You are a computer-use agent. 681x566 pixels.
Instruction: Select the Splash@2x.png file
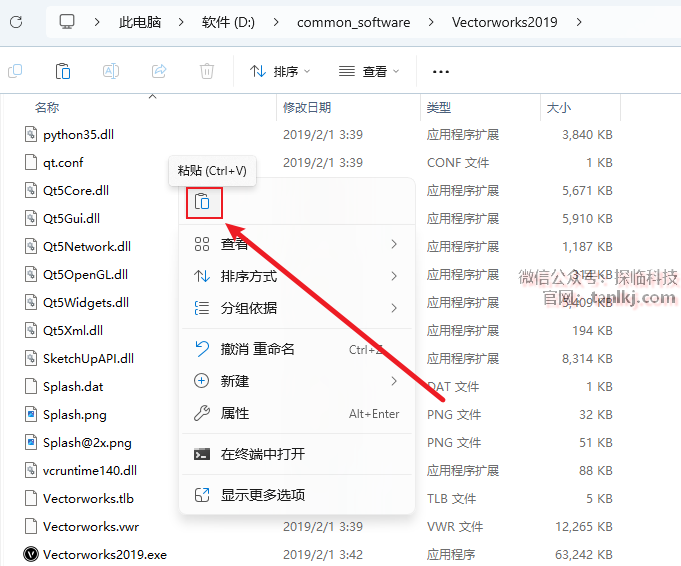87,443
